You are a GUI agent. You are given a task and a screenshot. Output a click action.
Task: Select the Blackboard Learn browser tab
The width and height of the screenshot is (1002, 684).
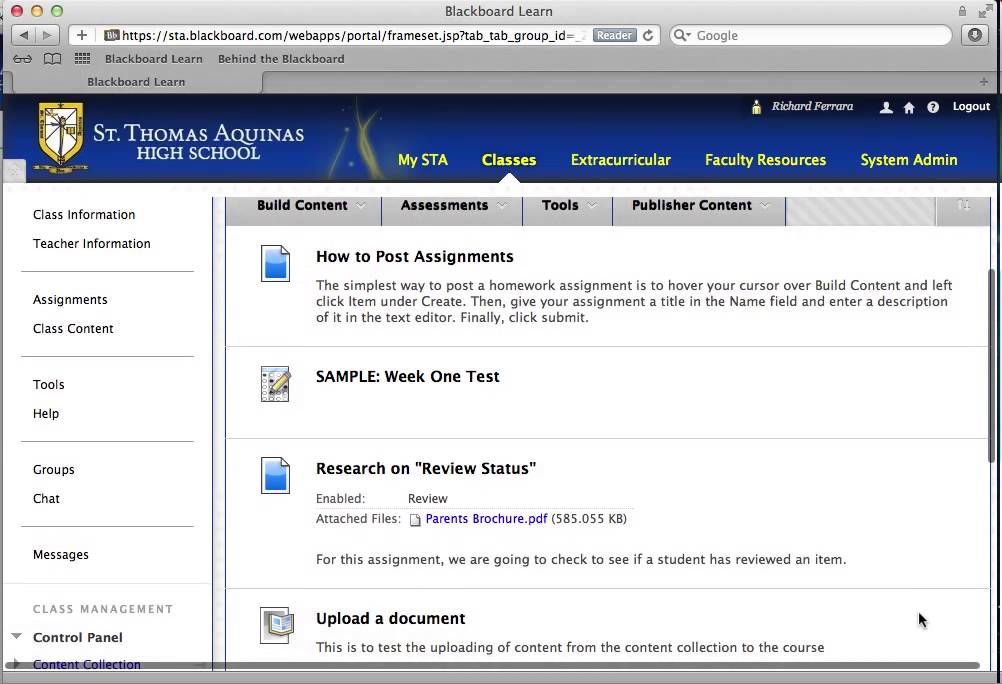(136, 82)
